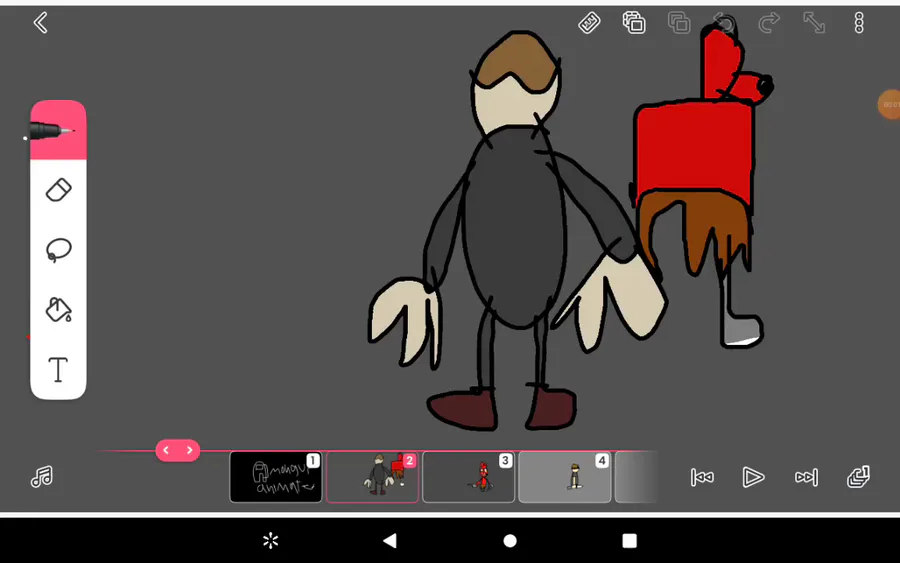Jump to the last frame
This screenshot has width=900, height=563.
(x=806, y=477)
